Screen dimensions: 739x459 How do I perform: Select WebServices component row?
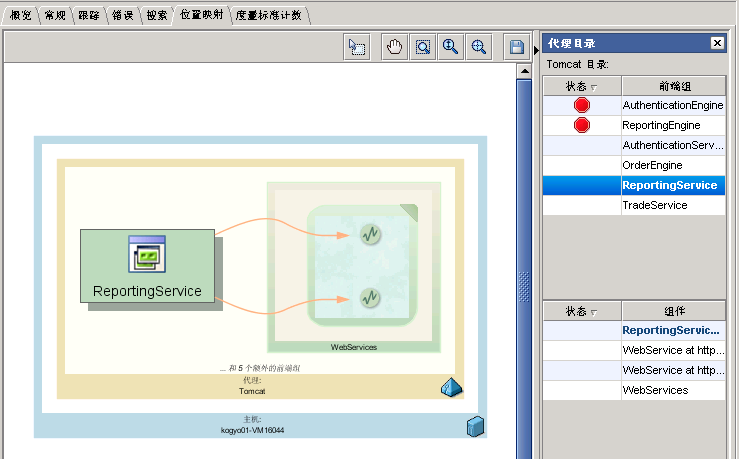click(x=634, y=390)
